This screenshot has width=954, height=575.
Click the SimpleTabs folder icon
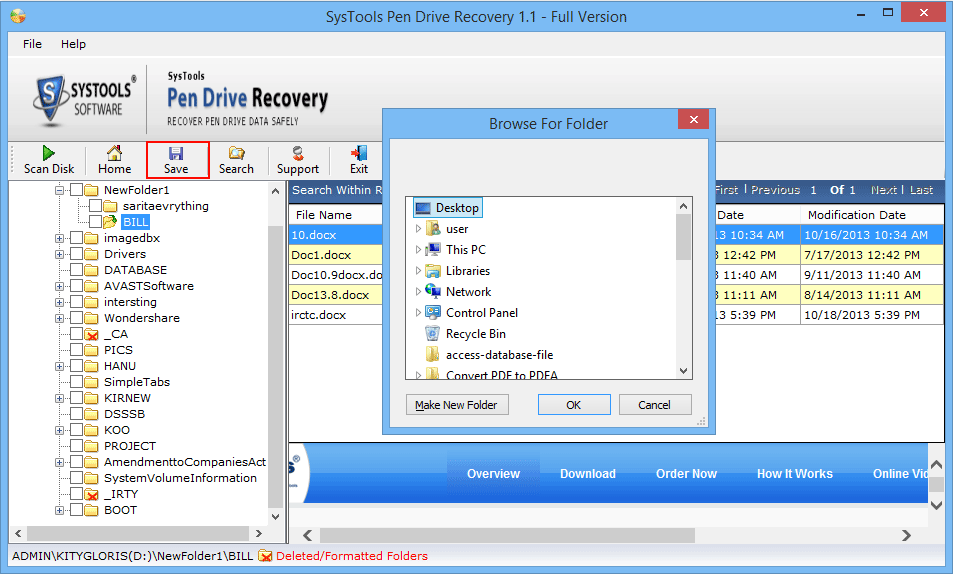point(91,382)
